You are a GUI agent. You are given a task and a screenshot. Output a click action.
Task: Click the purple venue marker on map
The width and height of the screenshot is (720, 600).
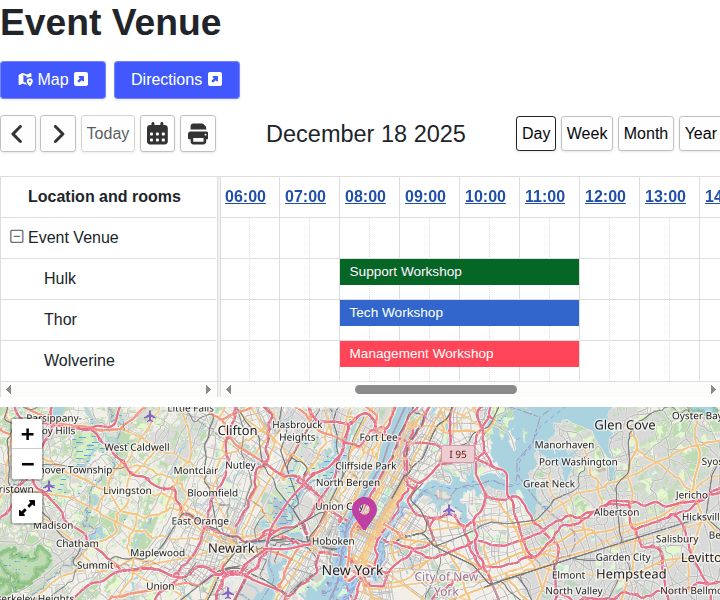[364, 513]
